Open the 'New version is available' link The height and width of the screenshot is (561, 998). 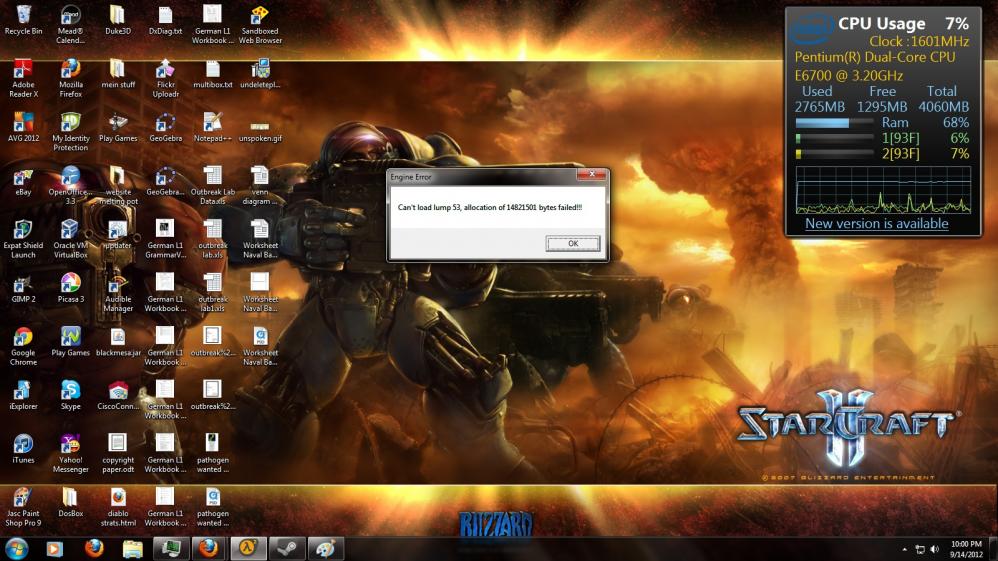pos(876,224)
